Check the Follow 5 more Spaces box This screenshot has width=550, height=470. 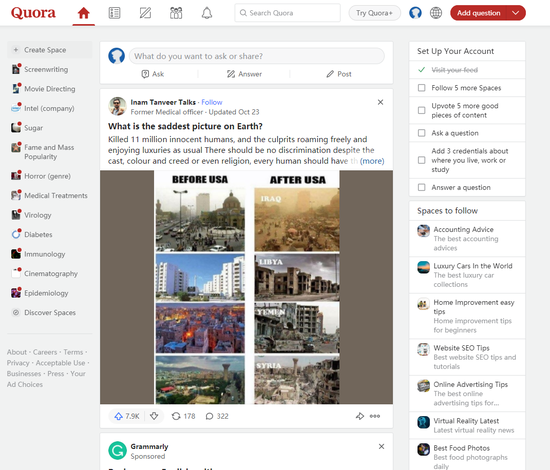[x=422, y=88]
